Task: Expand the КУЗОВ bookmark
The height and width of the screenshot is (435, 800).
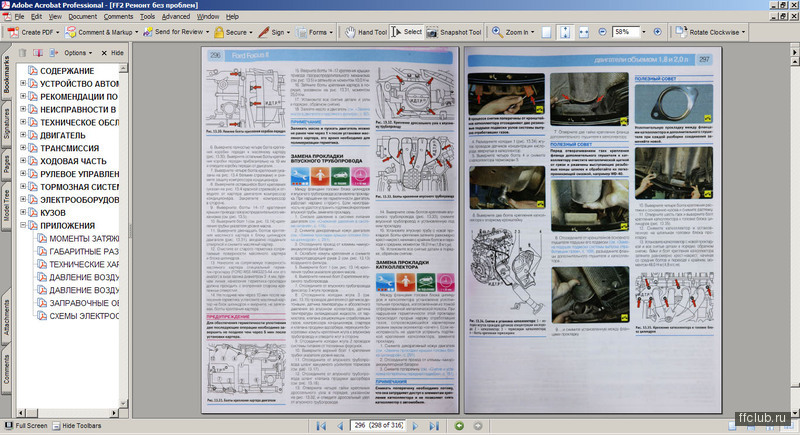Action: 23,212
